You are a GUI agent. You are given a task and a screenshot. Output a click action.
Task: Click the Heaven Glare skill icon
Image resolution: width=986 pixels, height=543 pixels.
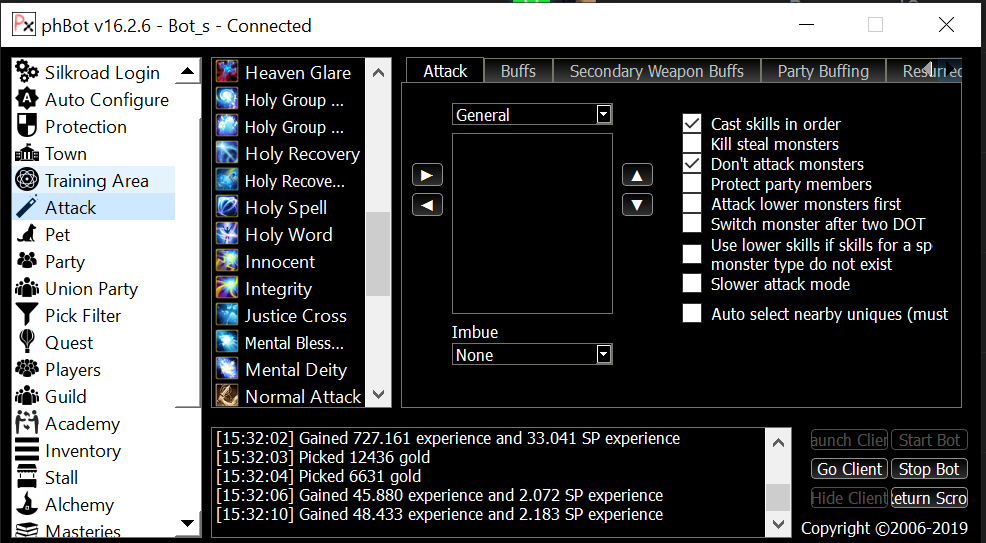point(228,72)
